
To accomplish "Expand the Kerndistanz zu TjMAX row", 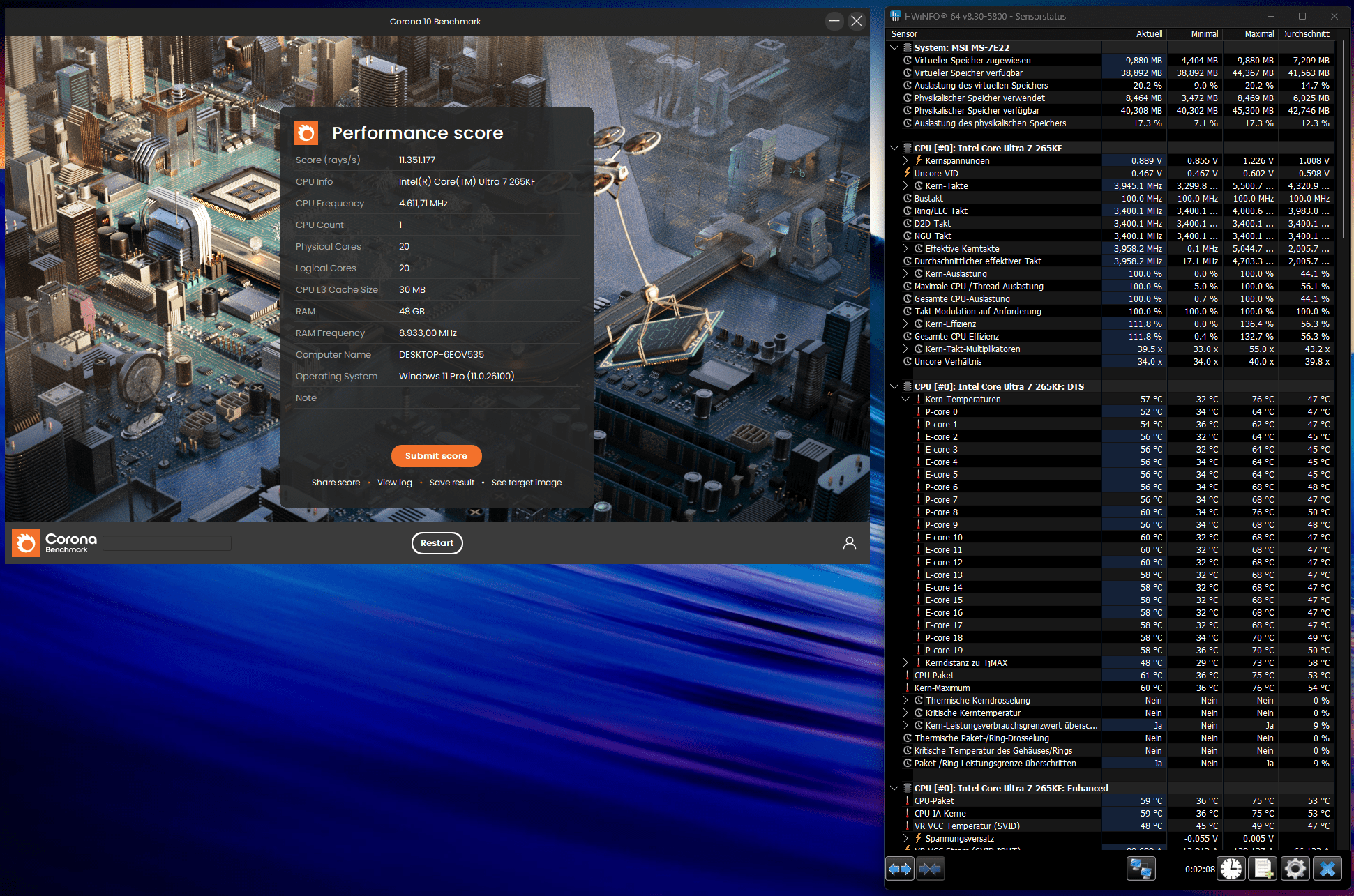I will pos(905,663).
